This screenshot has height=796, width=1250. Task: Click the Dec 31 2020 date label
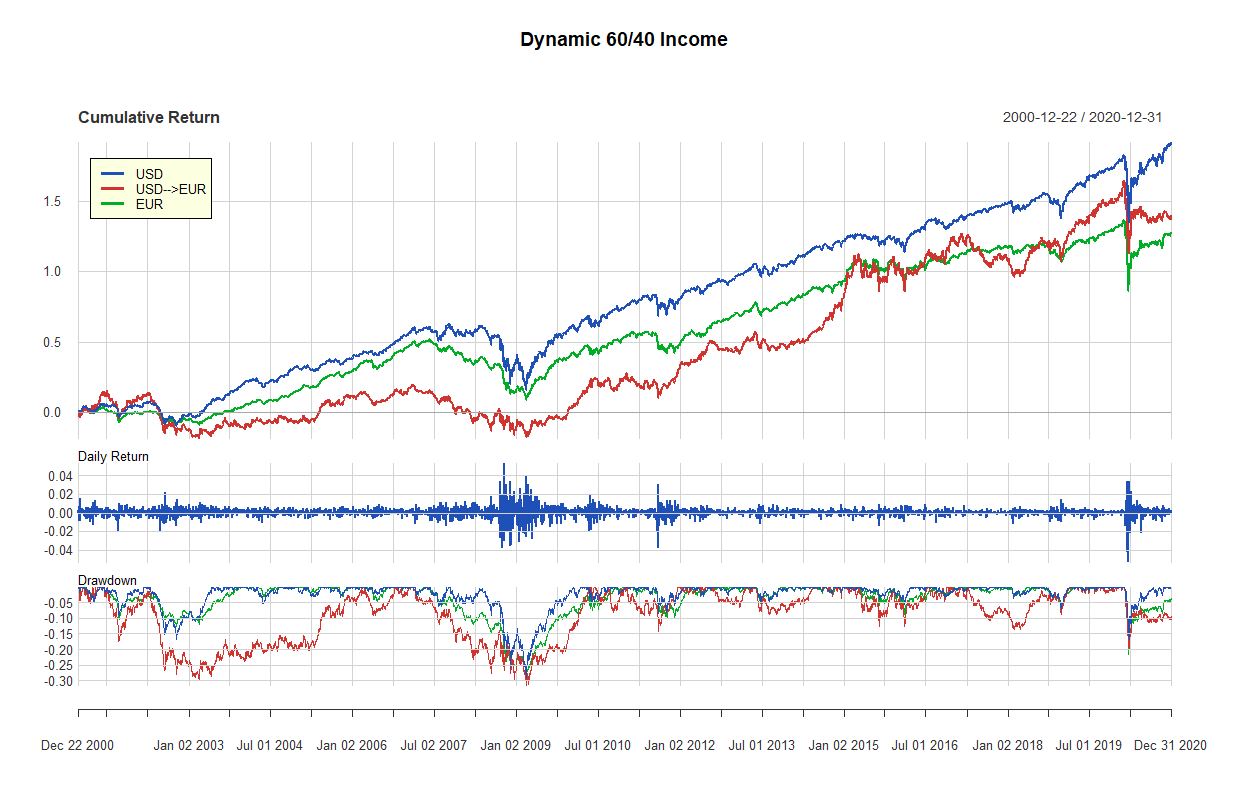[x=1170, y=746]
